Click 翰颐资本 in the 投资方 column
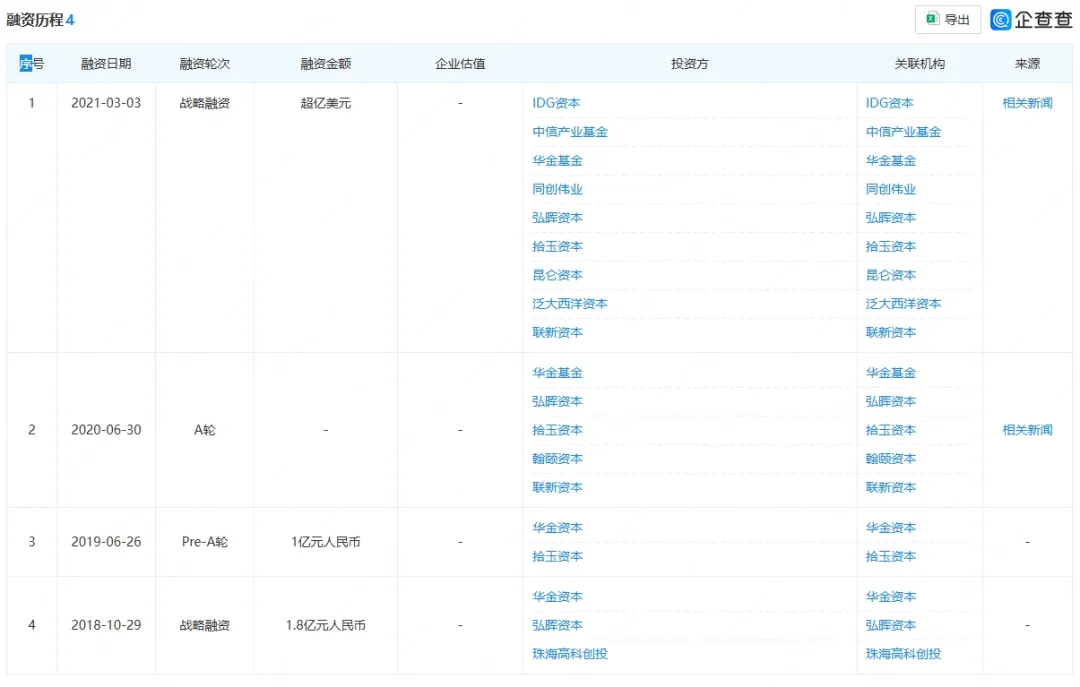The height and width of the screenshot is (687, 1080). [x=557, y=459]
